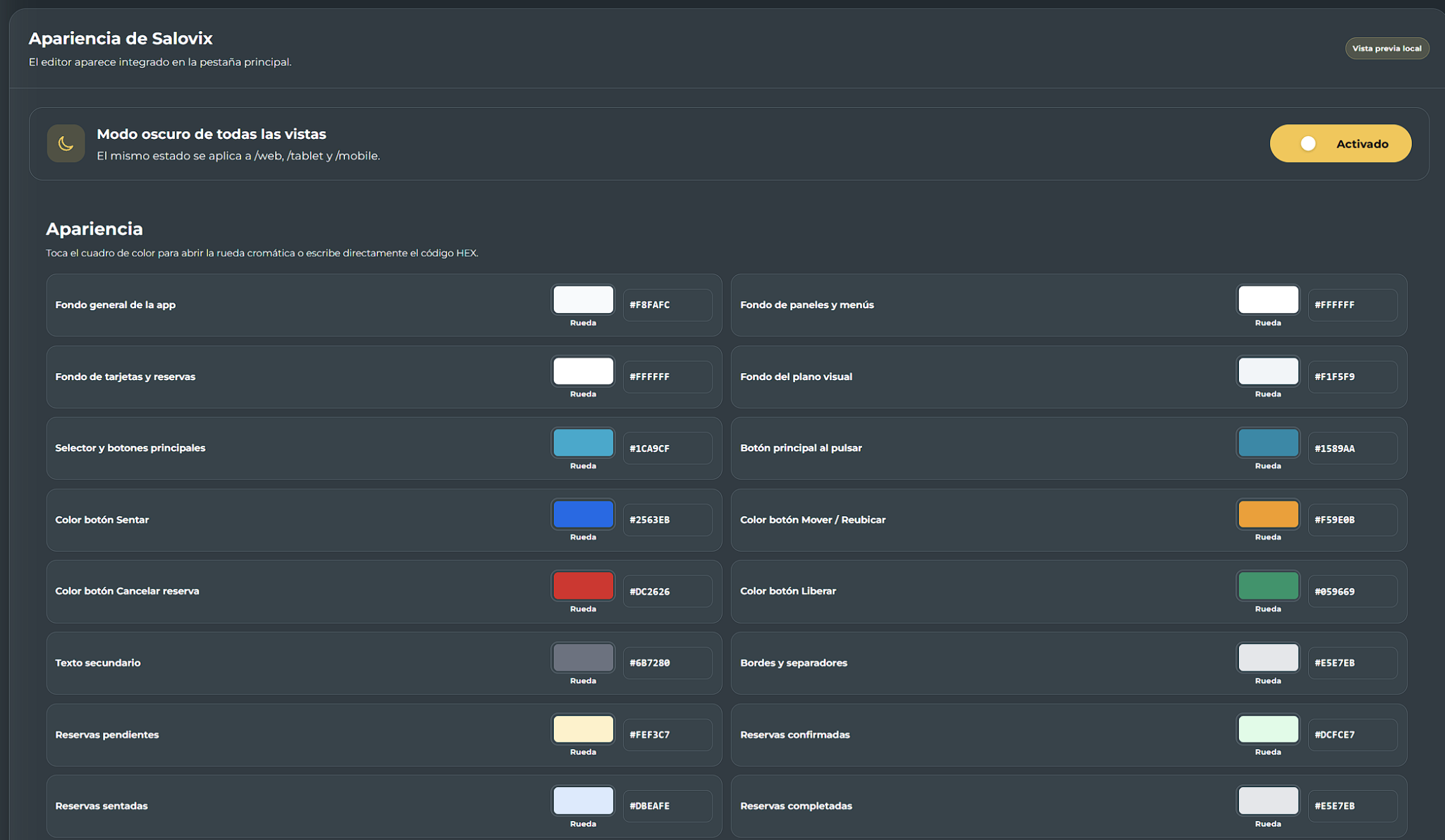Click the 'Apariencia' section heading
1445x840 pixels.
95,229
